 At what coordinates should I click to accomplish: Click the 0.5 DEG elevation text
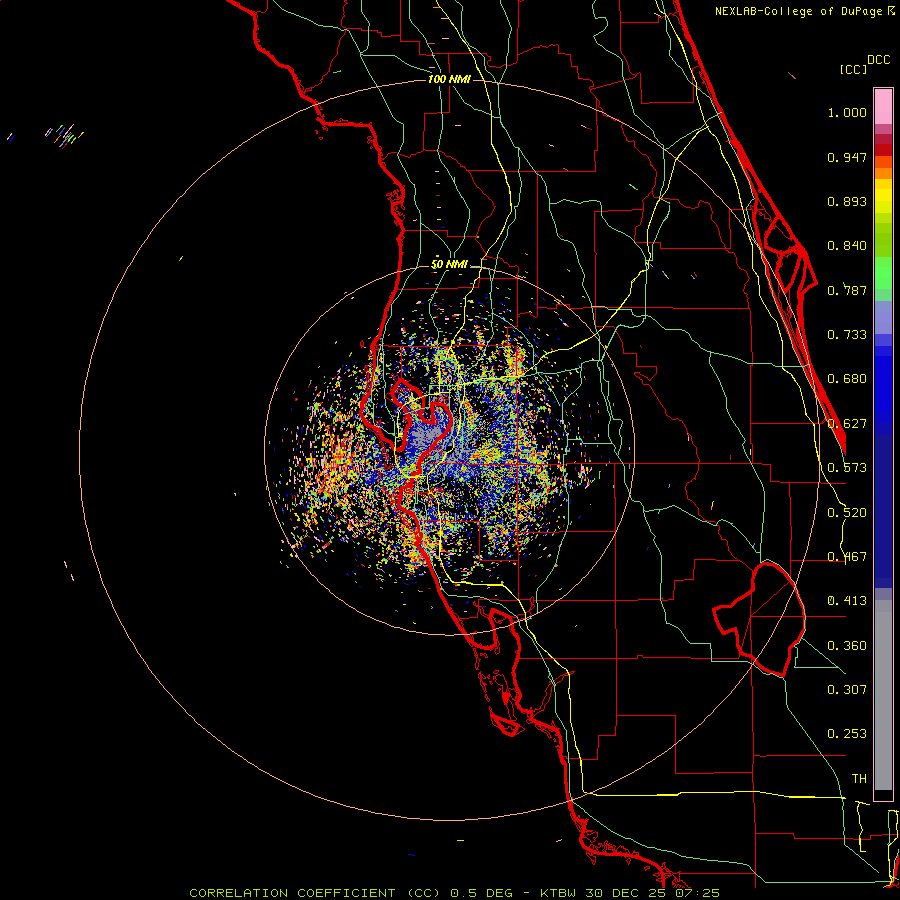pos(482,893)
